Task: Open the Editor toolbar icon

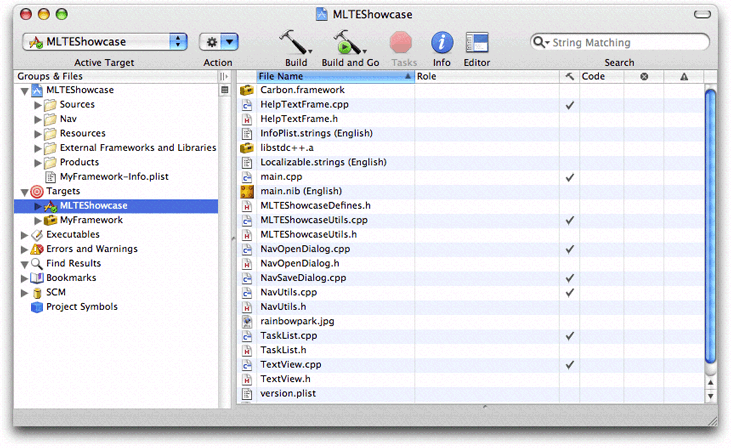Action: tap(477, 42)
